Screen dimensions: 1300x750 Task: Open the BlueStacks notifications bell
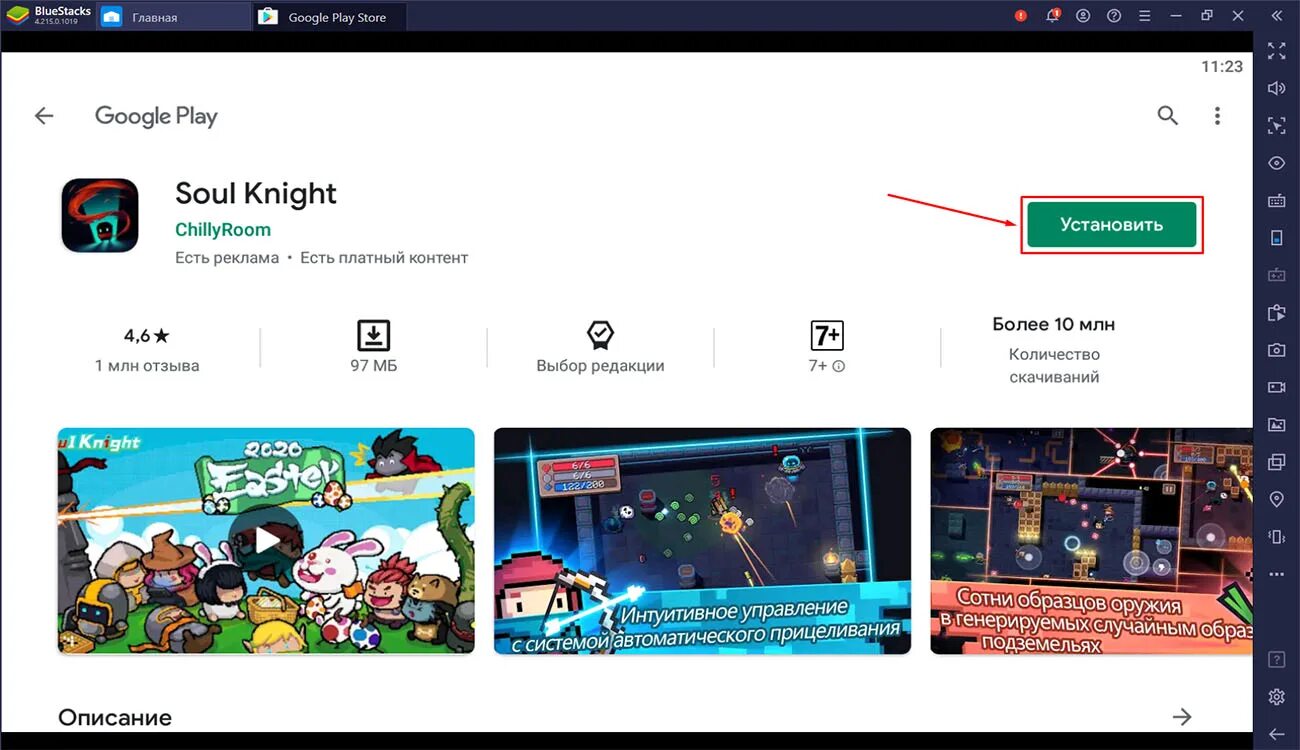pos(1052,16)
